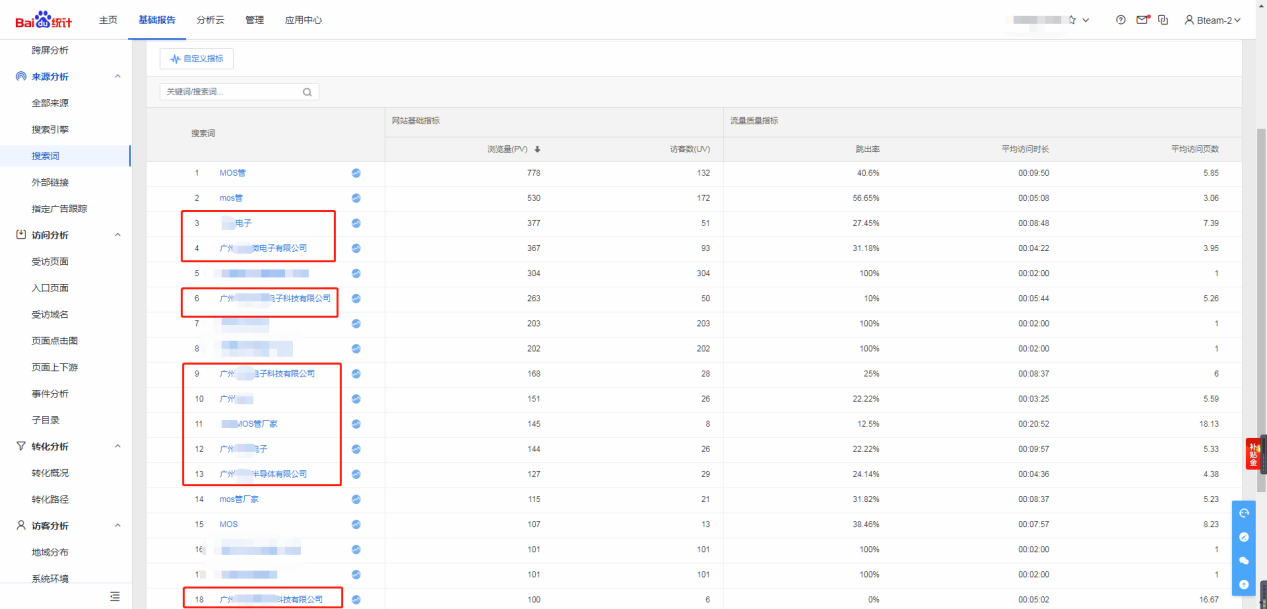Click the blue trend icon beside MOS管 row 1
The width and height of the screenshot is (1267, 609).
[356, 173]
